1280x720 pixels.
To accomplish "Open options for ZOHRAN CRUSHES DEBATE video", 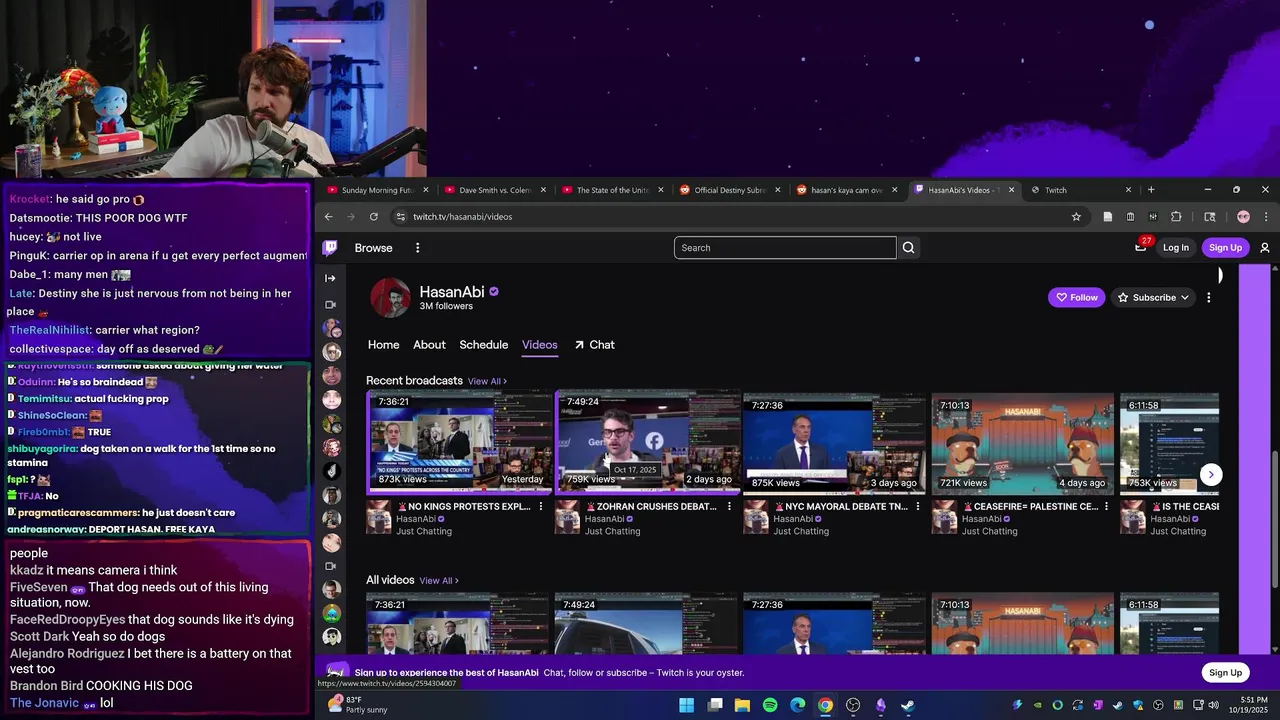I will tap(729, 507).
